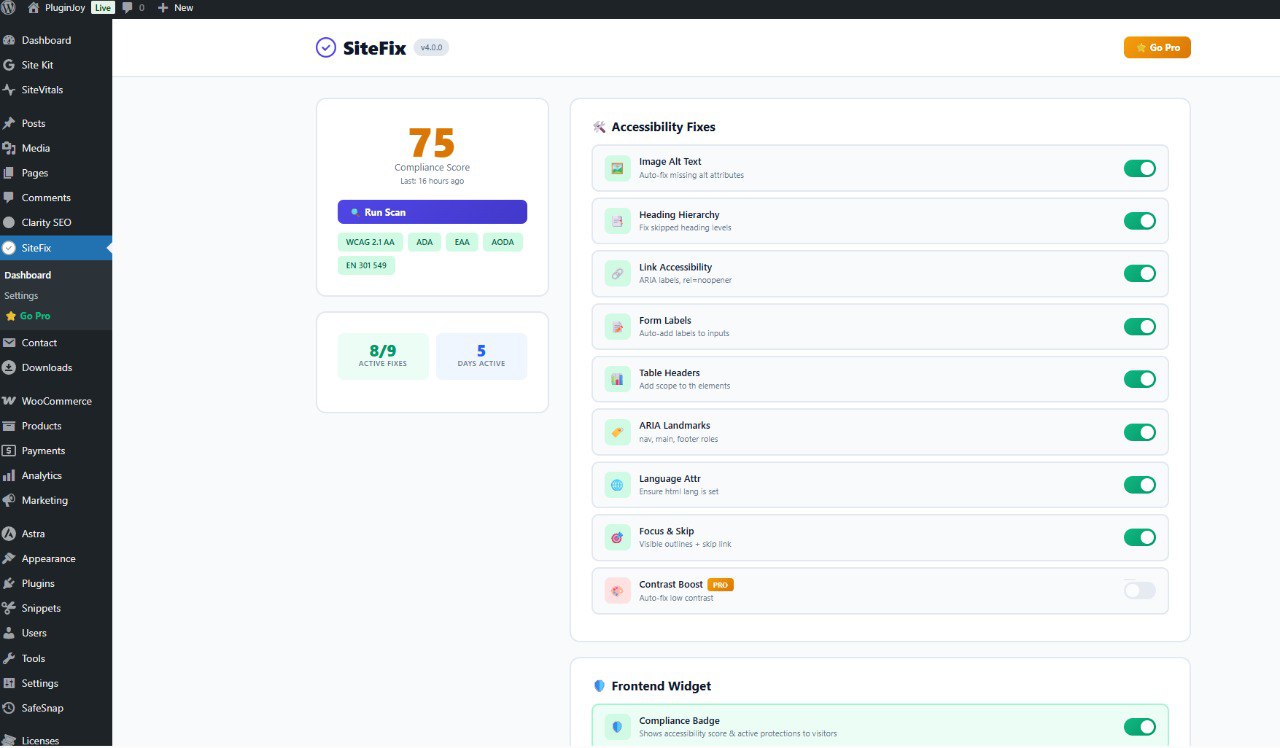Open the Dashboard icon in the sidebar
This screenshot has height=748, width=1280.
tap(9, 40)
